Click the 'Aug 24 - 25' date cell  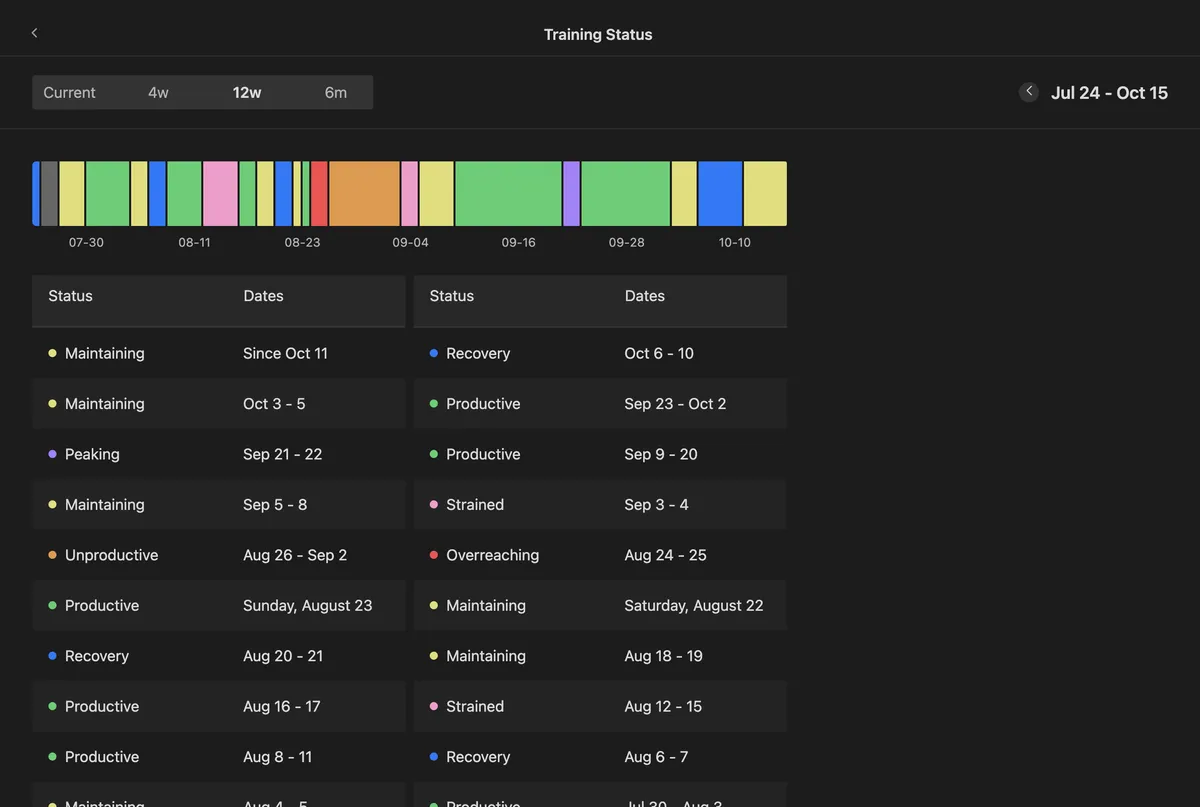[665, 555]
